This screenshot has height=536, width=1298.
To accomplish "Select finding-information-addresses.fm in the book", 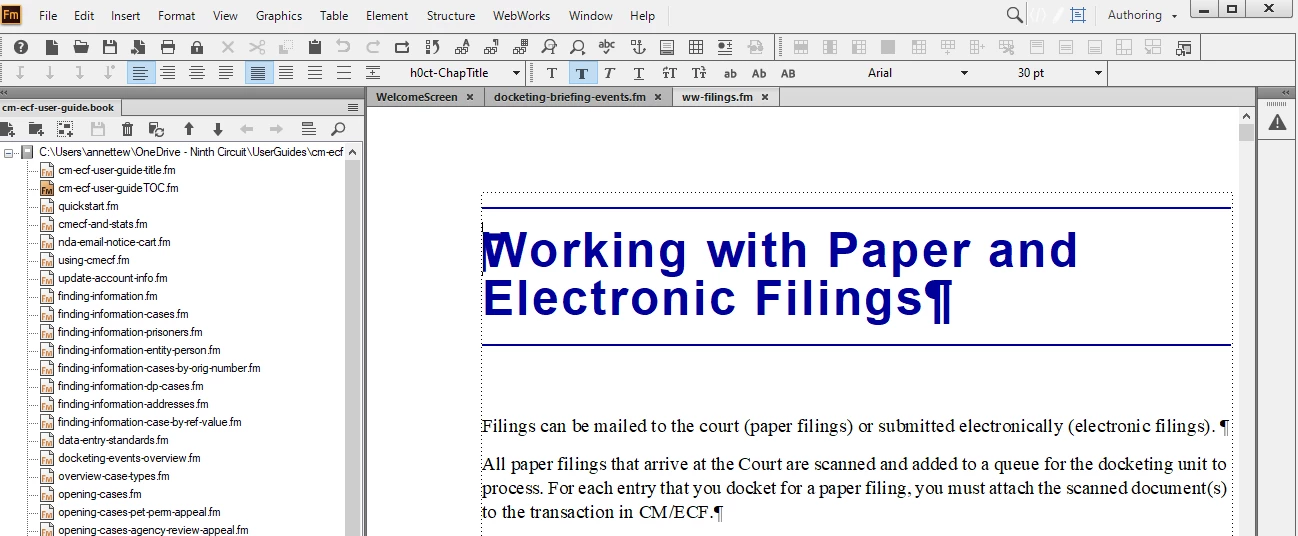I will (x=133, y=404).
